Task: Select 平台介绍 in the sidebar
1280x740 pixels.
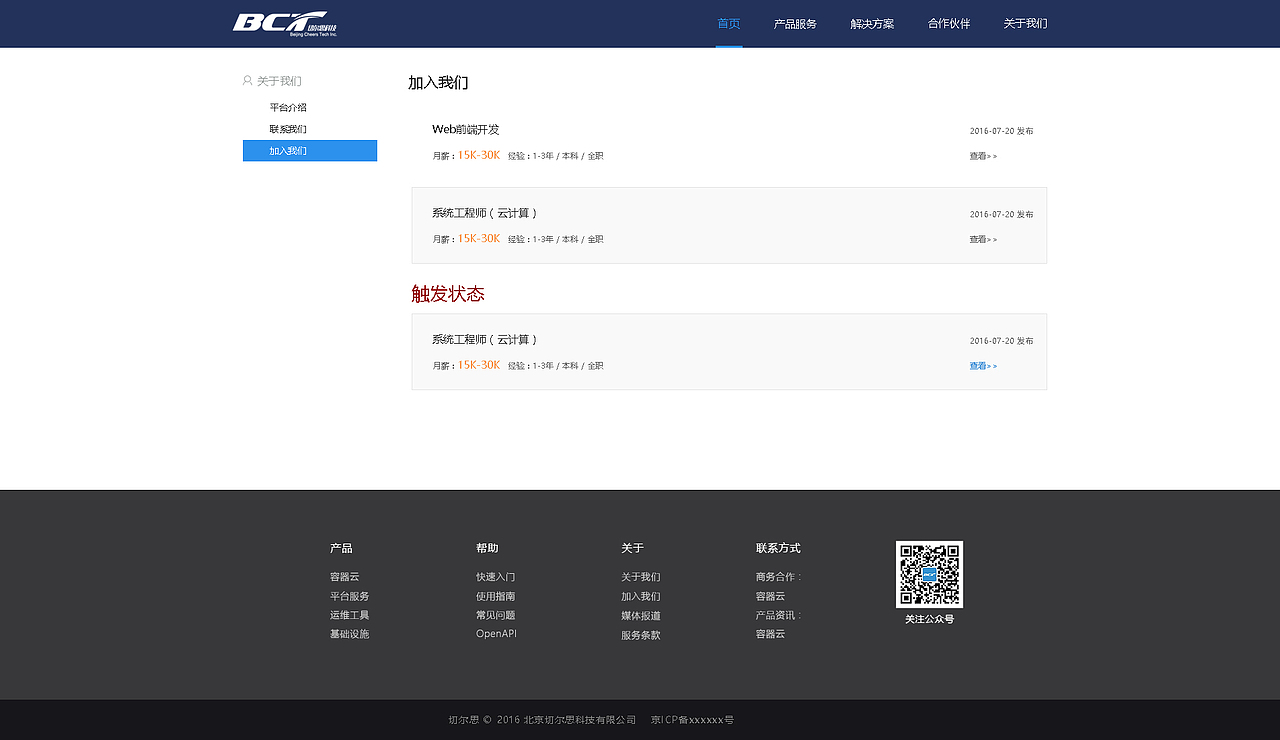Action: 289,106
